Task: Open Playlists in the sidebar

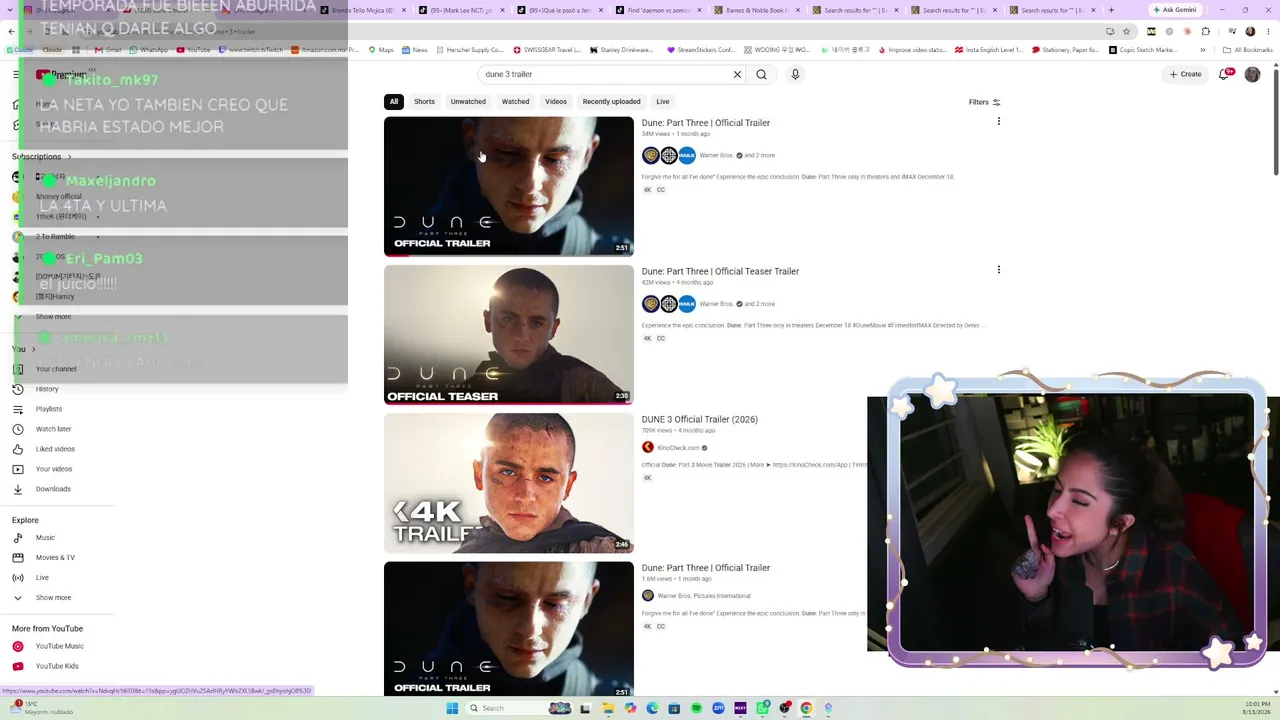Action: point(48,409)
